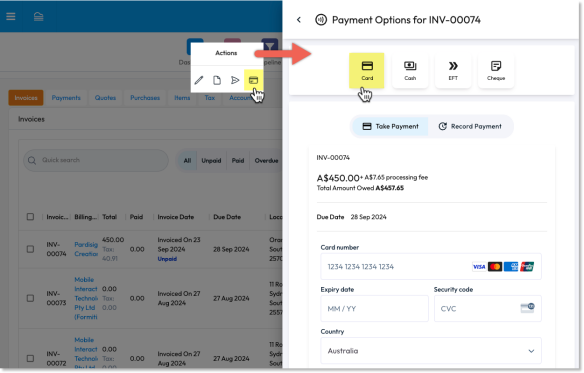The width and height of the screenshot is (584, 373).
Task: Click the INV-00074 invoice number cell
Action: point(56,249)
